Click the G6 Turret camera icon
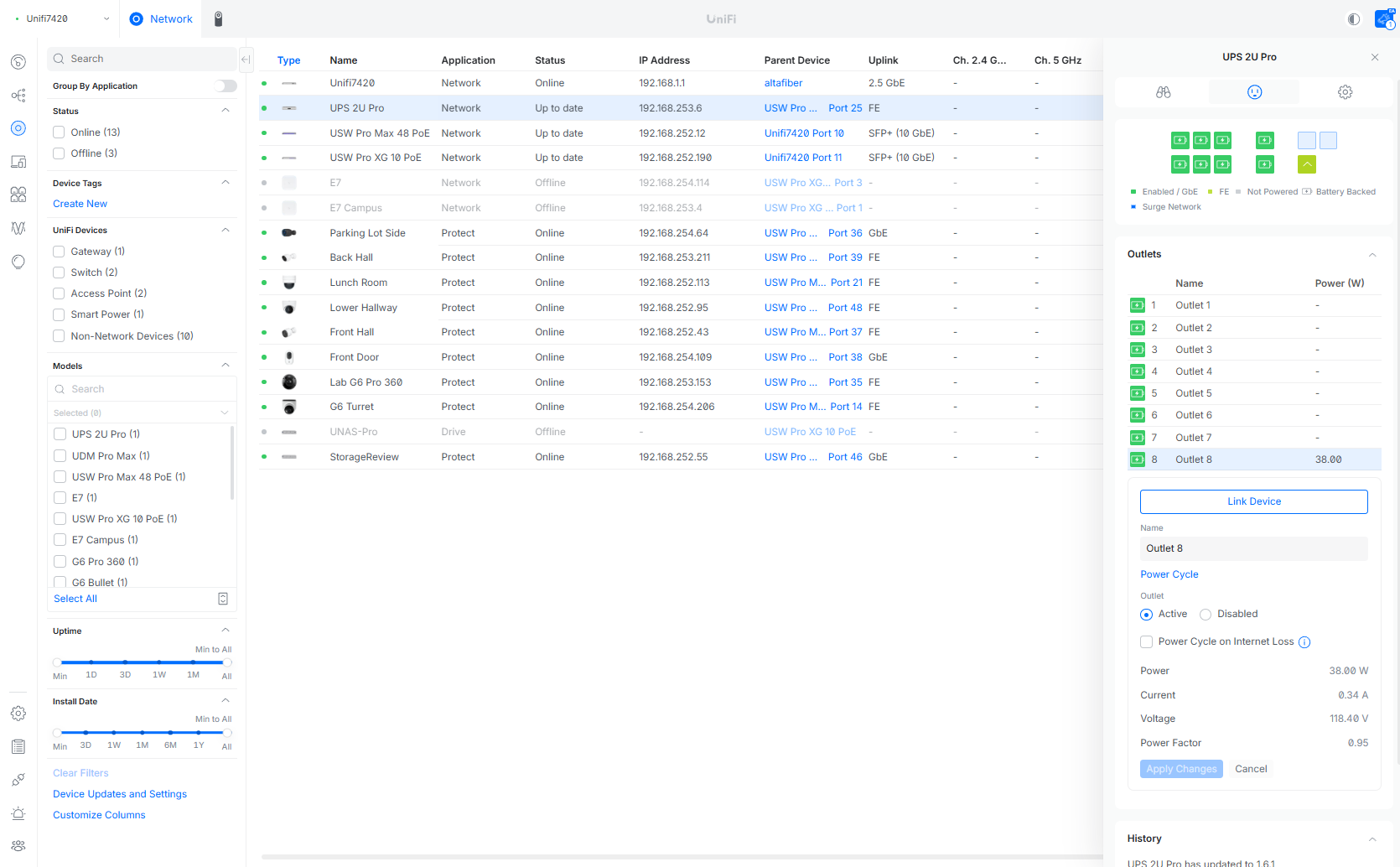Screen dimensions: 1400x867 point(289,407)
